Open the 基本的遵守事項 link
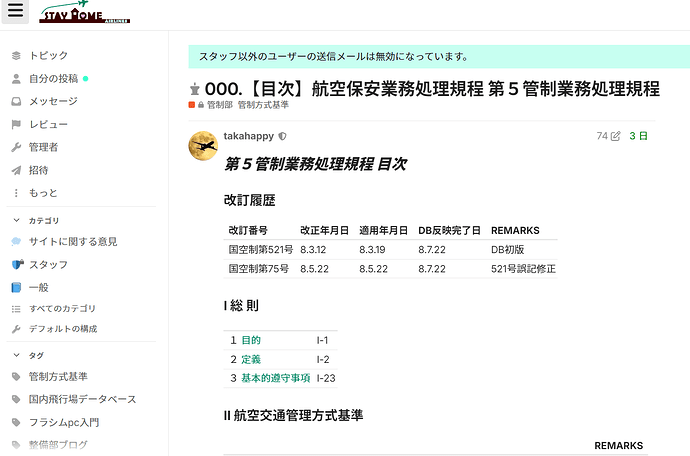Screen dimensions: 690x456 coord(276,378)
